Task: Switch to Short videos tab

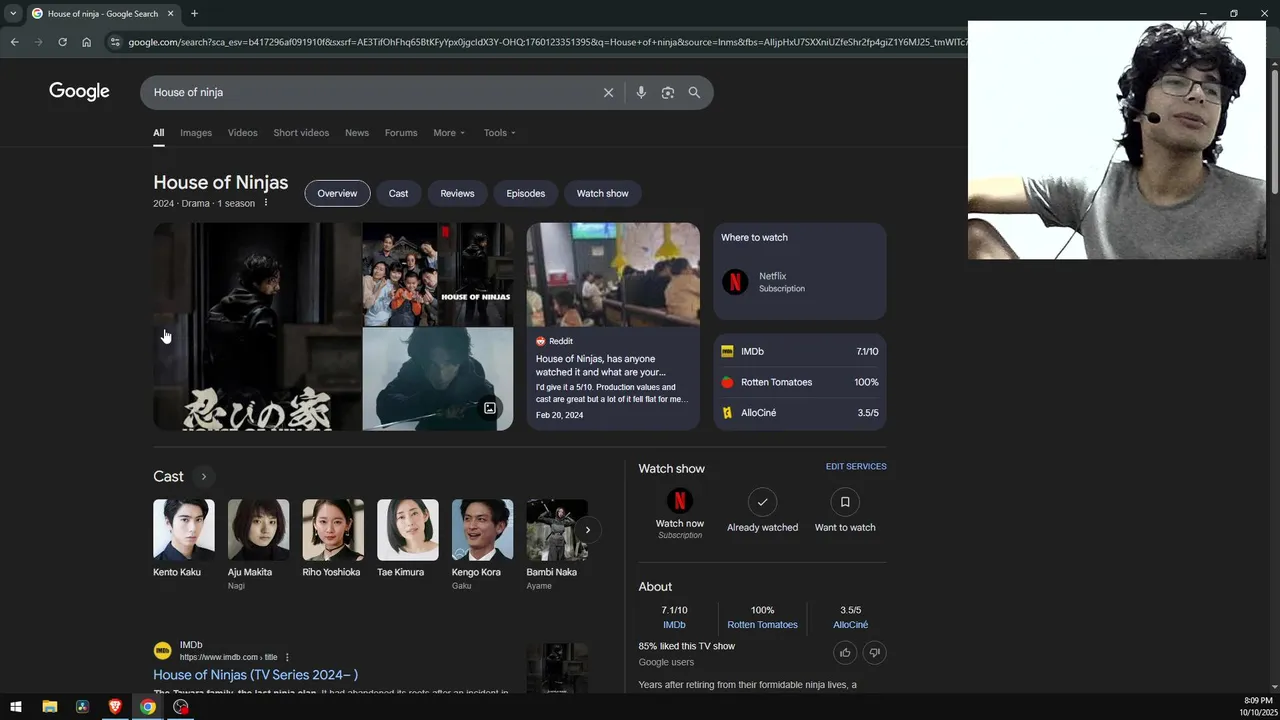Action: point(301,133)
